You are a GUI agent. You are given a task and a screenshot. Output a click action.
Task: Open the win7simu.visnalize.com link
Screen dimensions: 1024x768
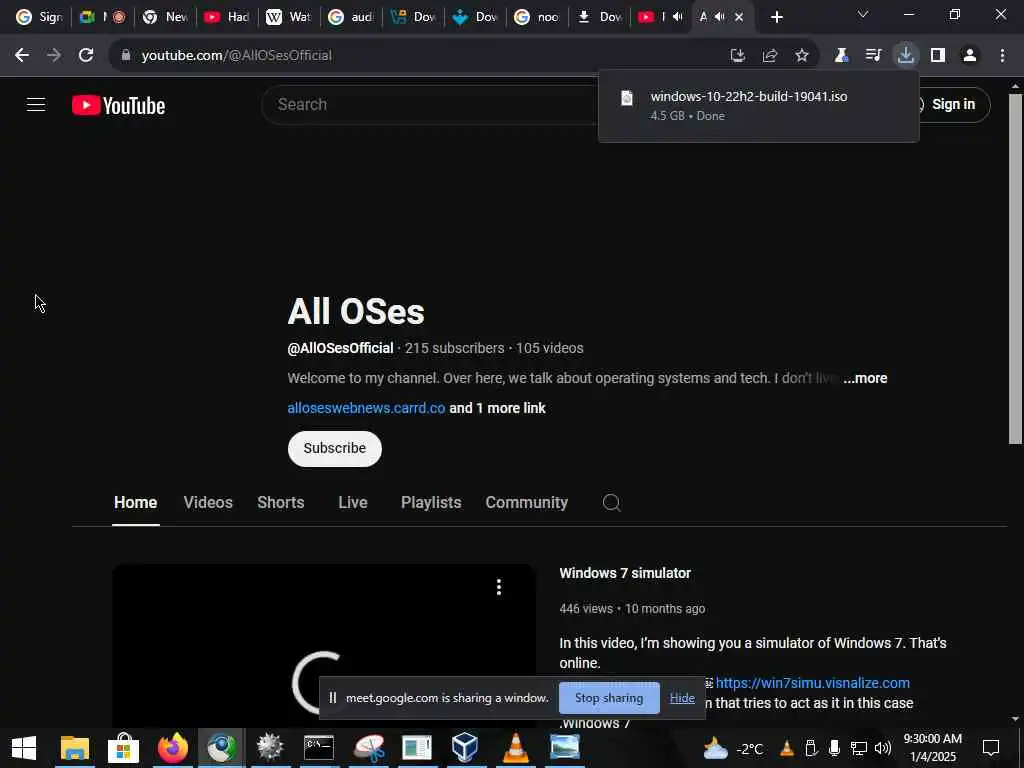coord(812,683)
